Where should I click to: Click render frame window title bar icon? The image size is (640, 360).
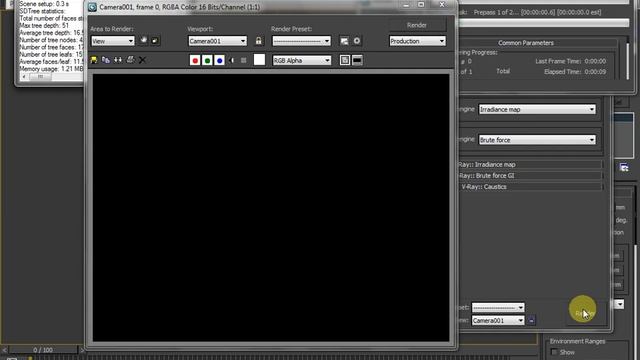(x=92, y=7)
